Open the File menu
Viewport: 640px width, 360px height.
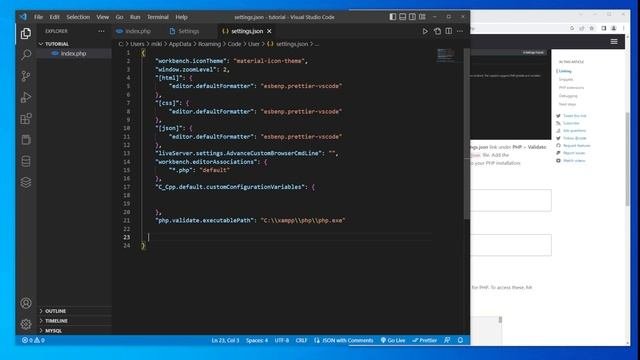tap(38, 17)
